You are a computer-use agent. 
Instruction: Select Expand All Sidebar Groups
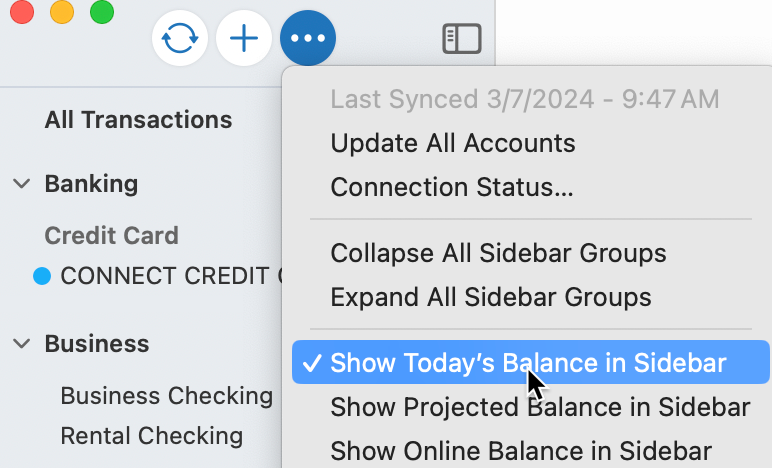[x=491, y=297]
